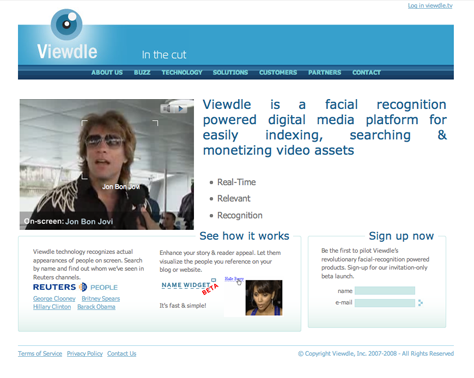
Task: Mute video using speaker icon
Action: 168,109
